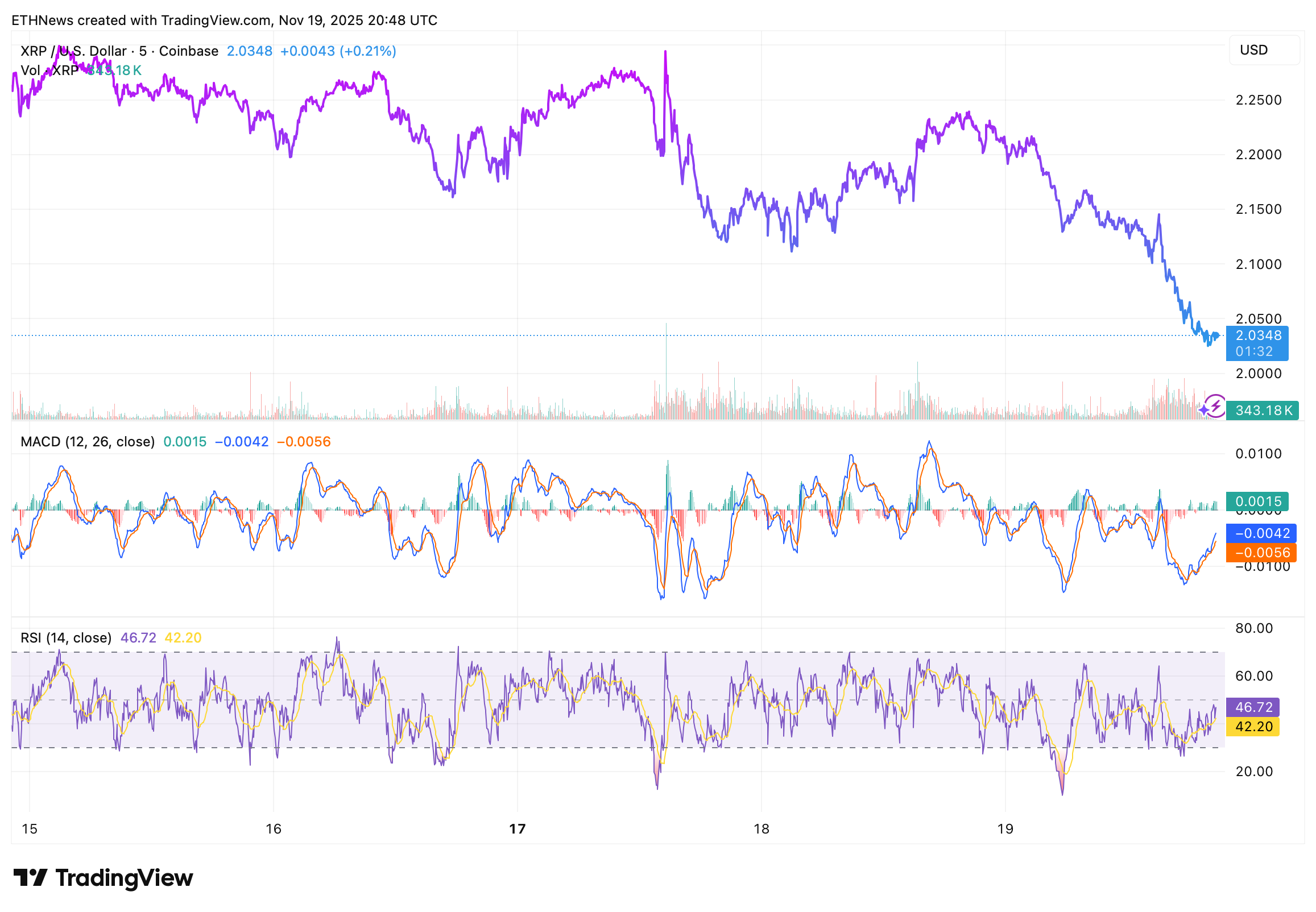Expand the MACD (12, 26, close) legend
Image resolution: width=1316 pixels, height=912 pixels.
[88, 442]
